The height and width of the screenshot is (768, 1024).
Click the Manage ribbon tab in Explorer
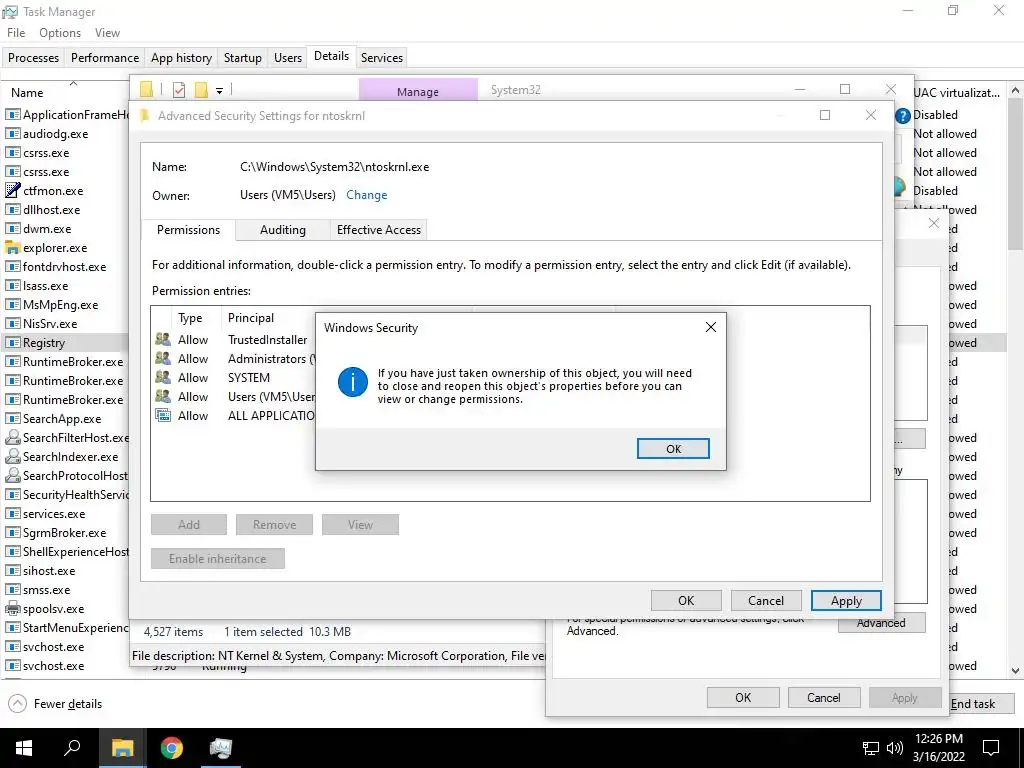(418, 91)
